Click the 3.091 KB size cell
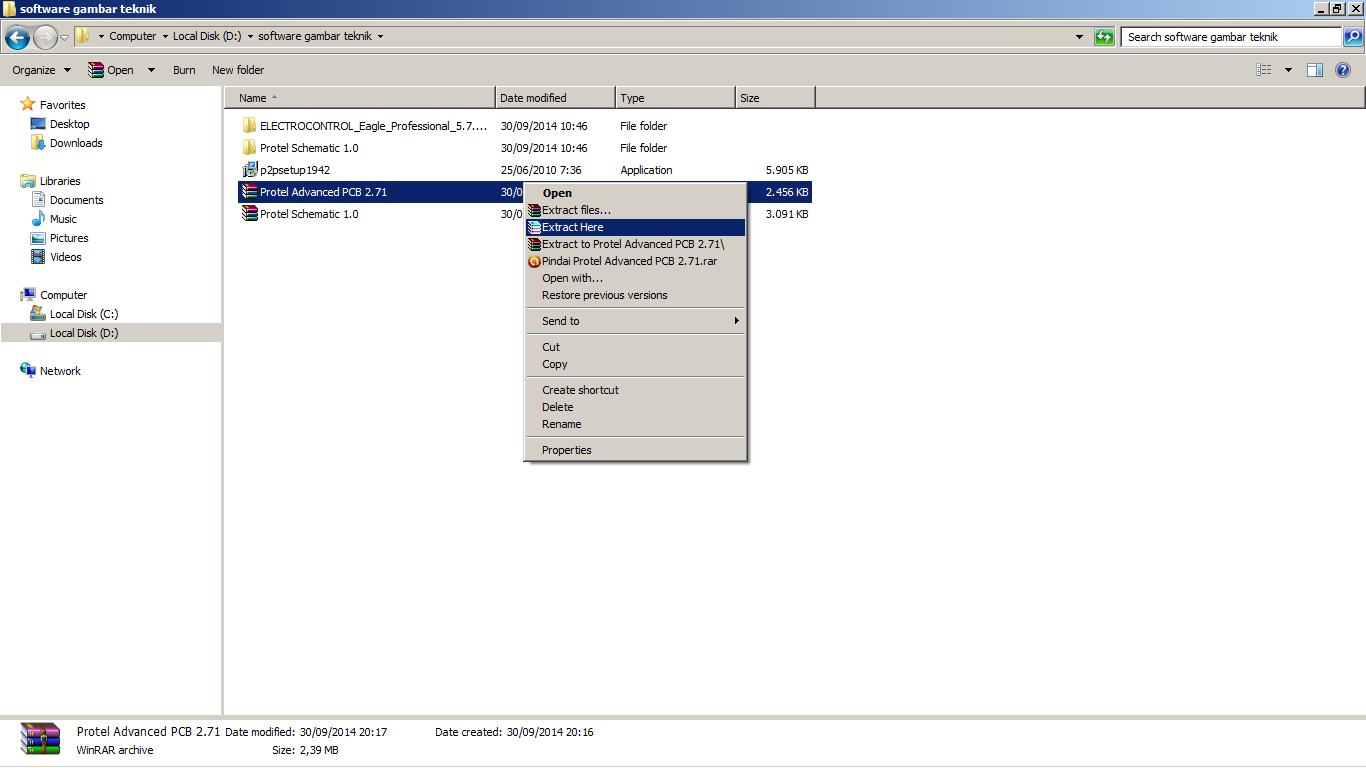Screen dimensions: 1366x768 tap(786, 214)
